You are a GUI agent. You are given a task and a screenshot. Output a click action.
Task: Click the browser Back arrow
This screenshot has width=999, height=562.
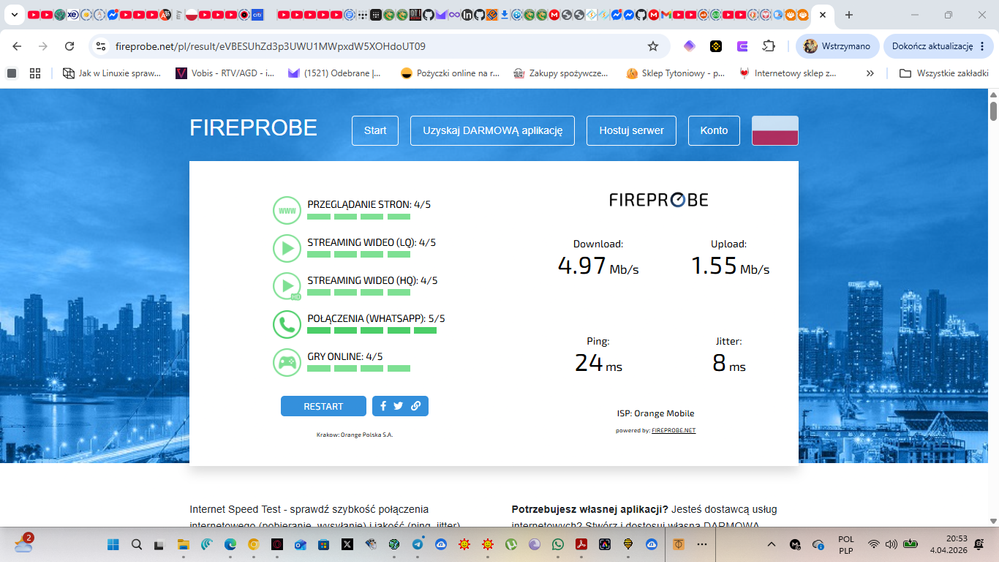tap(17, 46)
